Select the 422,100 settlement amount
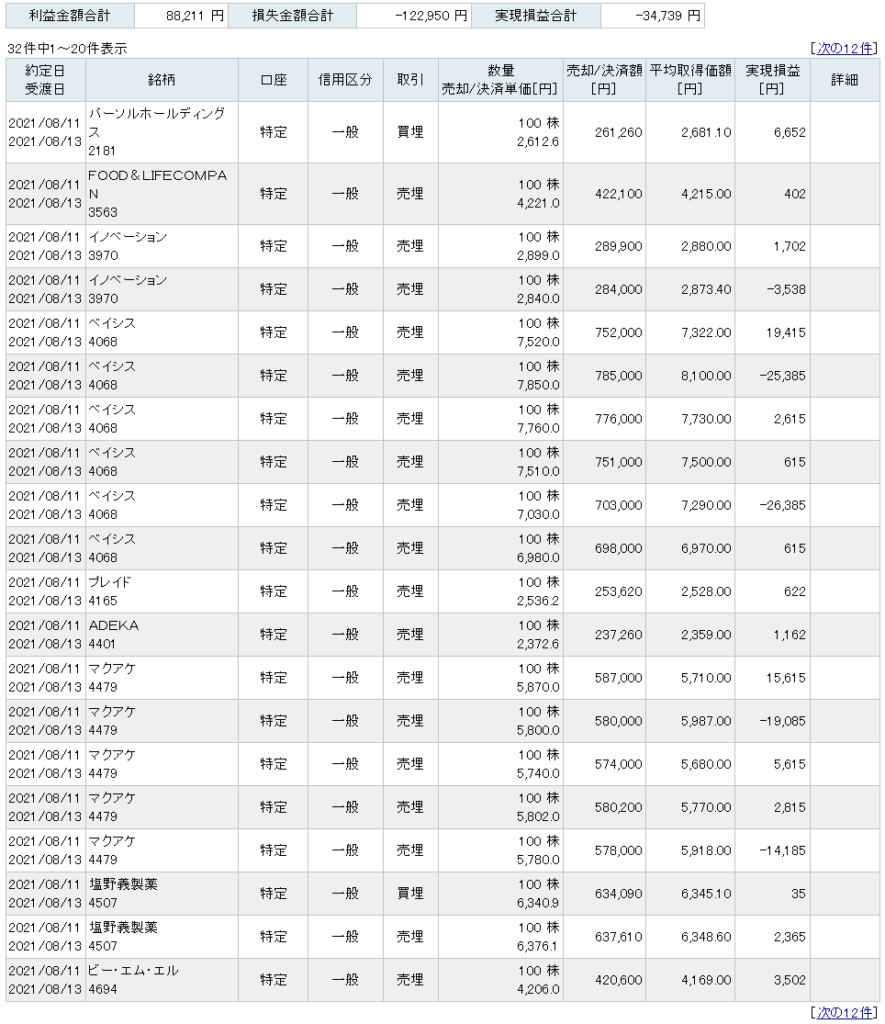 click(x=619, y=194)
